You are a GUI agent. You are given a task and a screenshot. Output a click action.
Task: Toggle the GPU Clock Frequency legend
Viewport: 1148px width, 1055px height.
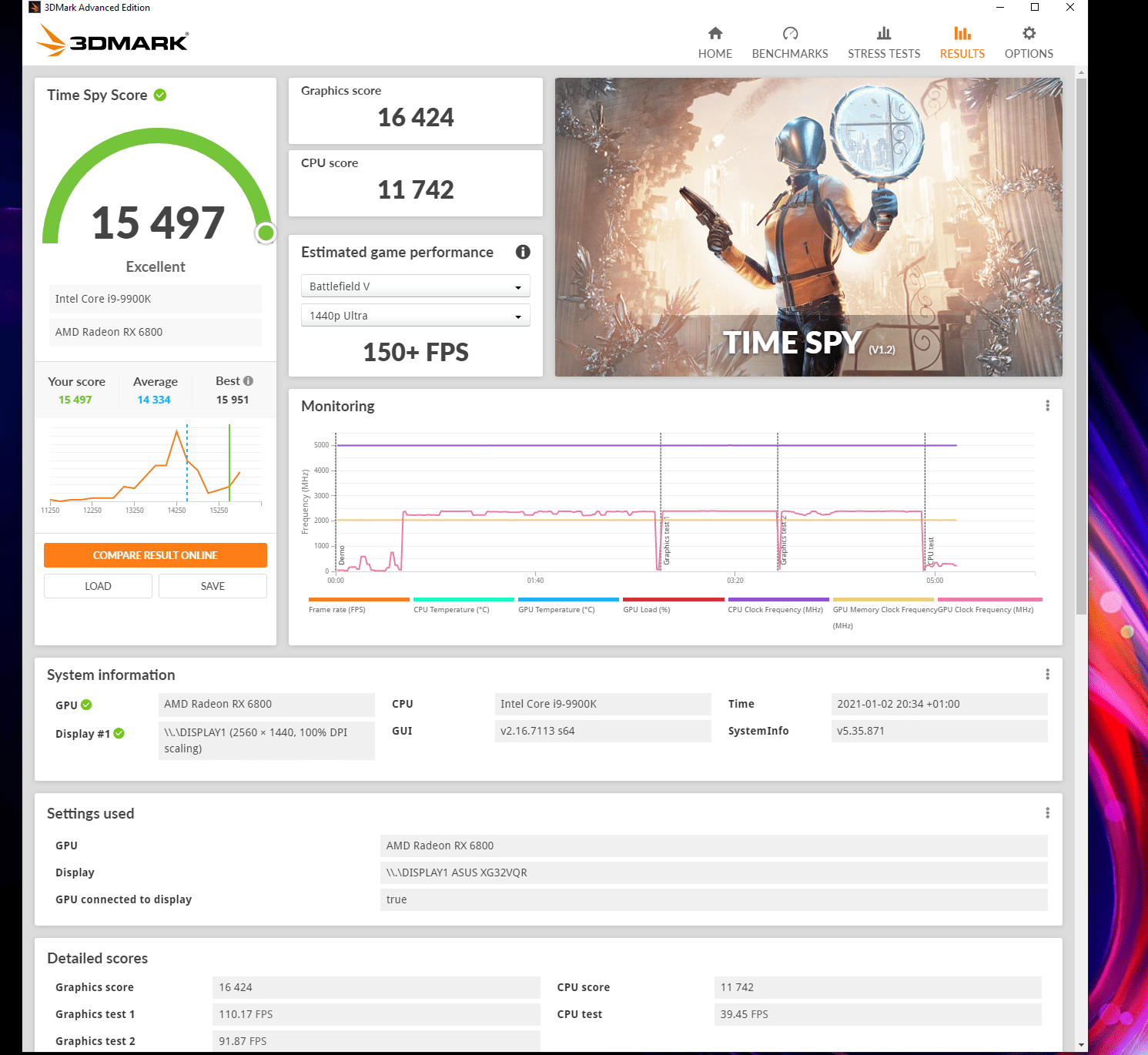pyautogui.click(x=989, y=605)
